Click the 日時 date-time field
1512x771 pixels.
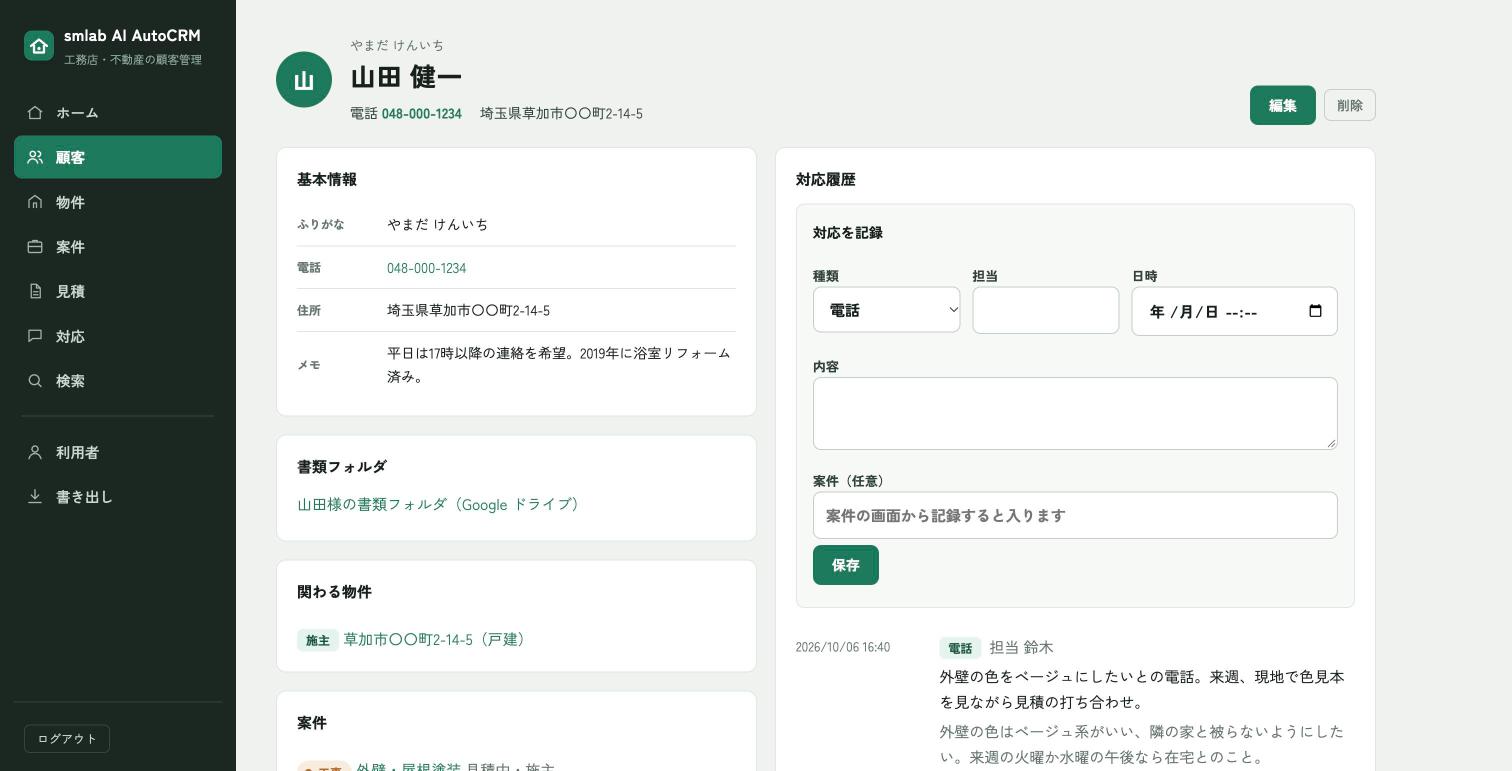[1234, 311]
